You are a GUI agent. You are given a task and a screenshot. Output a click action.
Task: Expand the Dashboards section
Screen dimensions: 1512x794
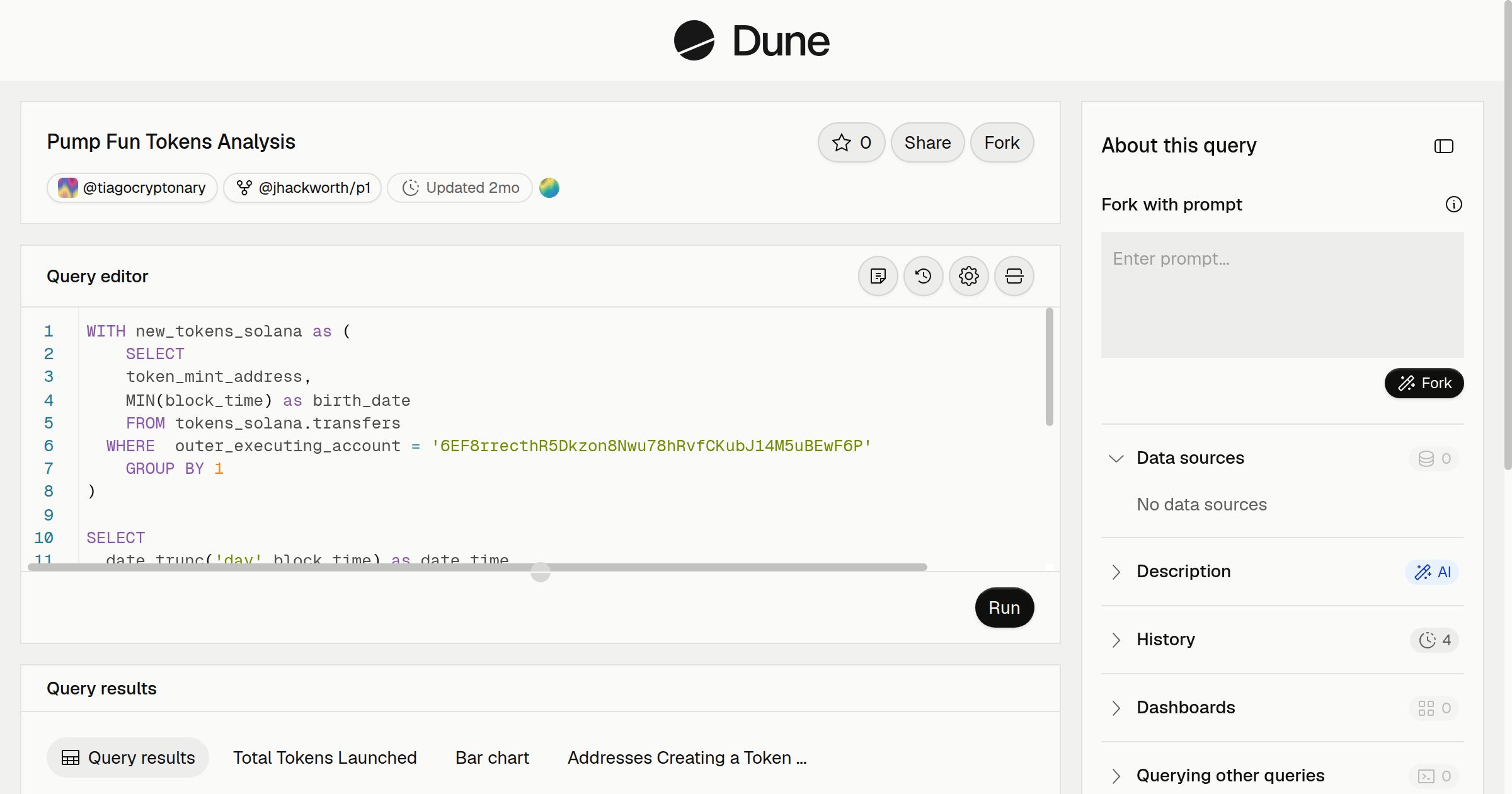[x=1116, y=708]
